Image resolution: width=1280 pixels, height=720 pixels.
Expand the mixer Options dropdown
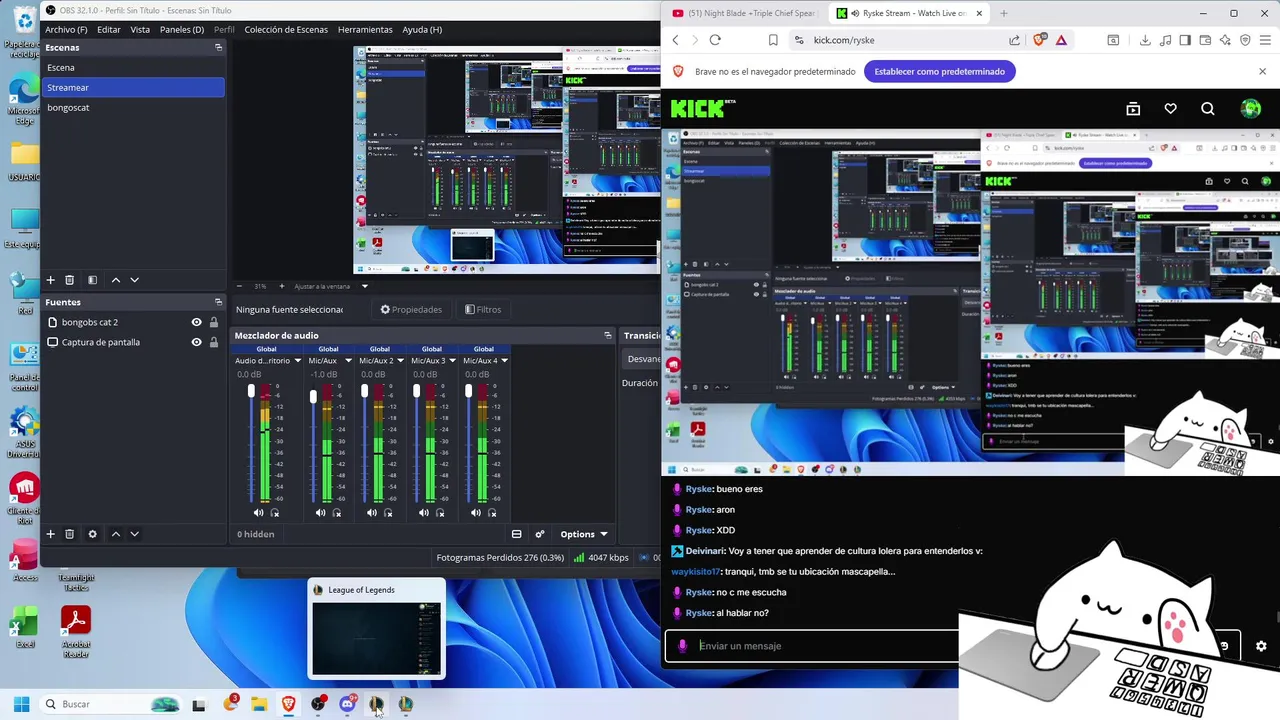point(583,534)
